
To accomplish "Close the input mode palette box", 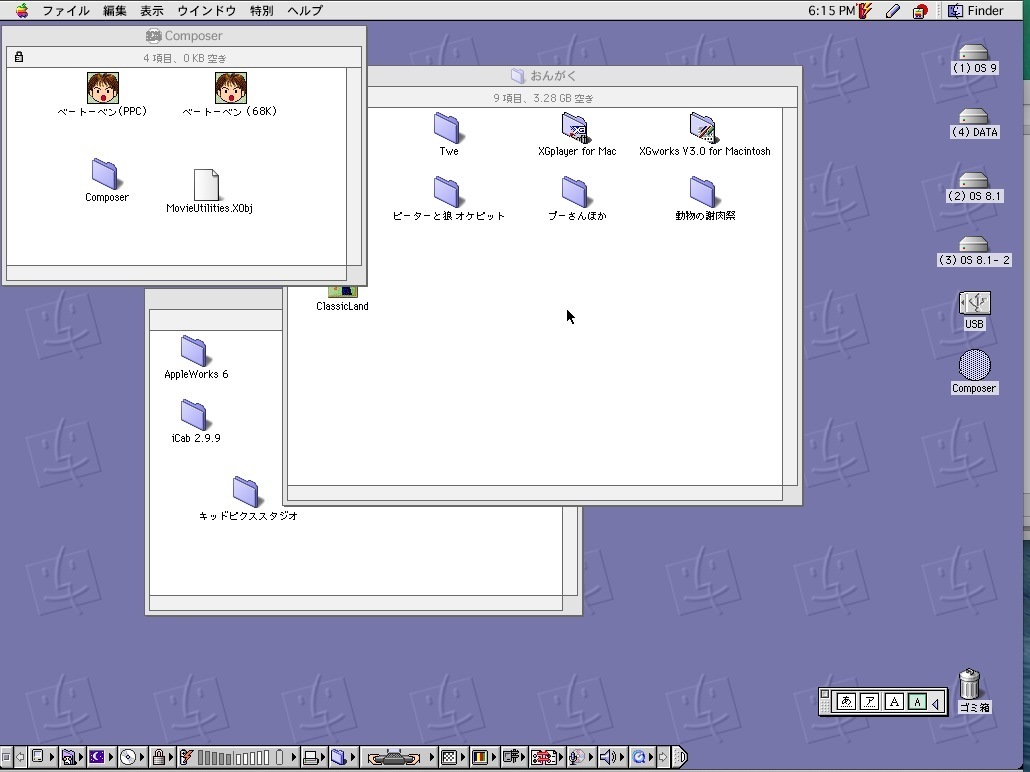I will tap(825, 694).
